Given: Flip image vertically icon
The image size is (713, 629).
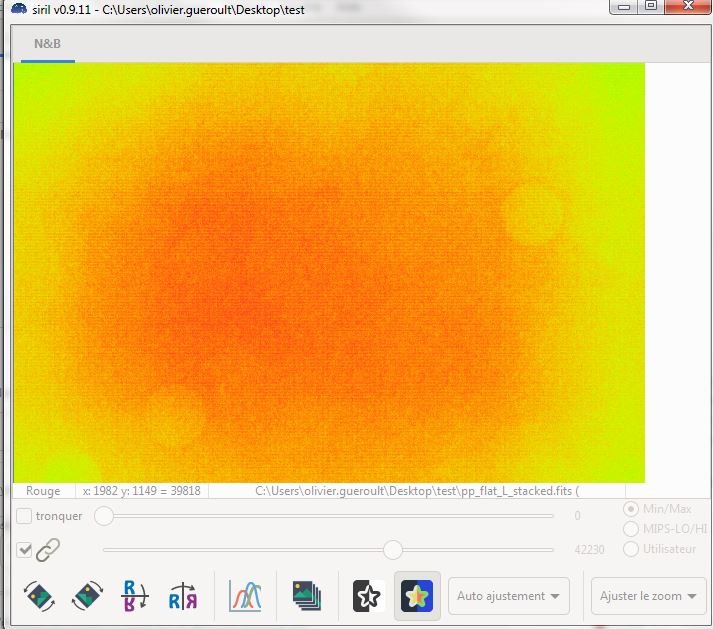Looking at the screenshot, I should (135, 596).
